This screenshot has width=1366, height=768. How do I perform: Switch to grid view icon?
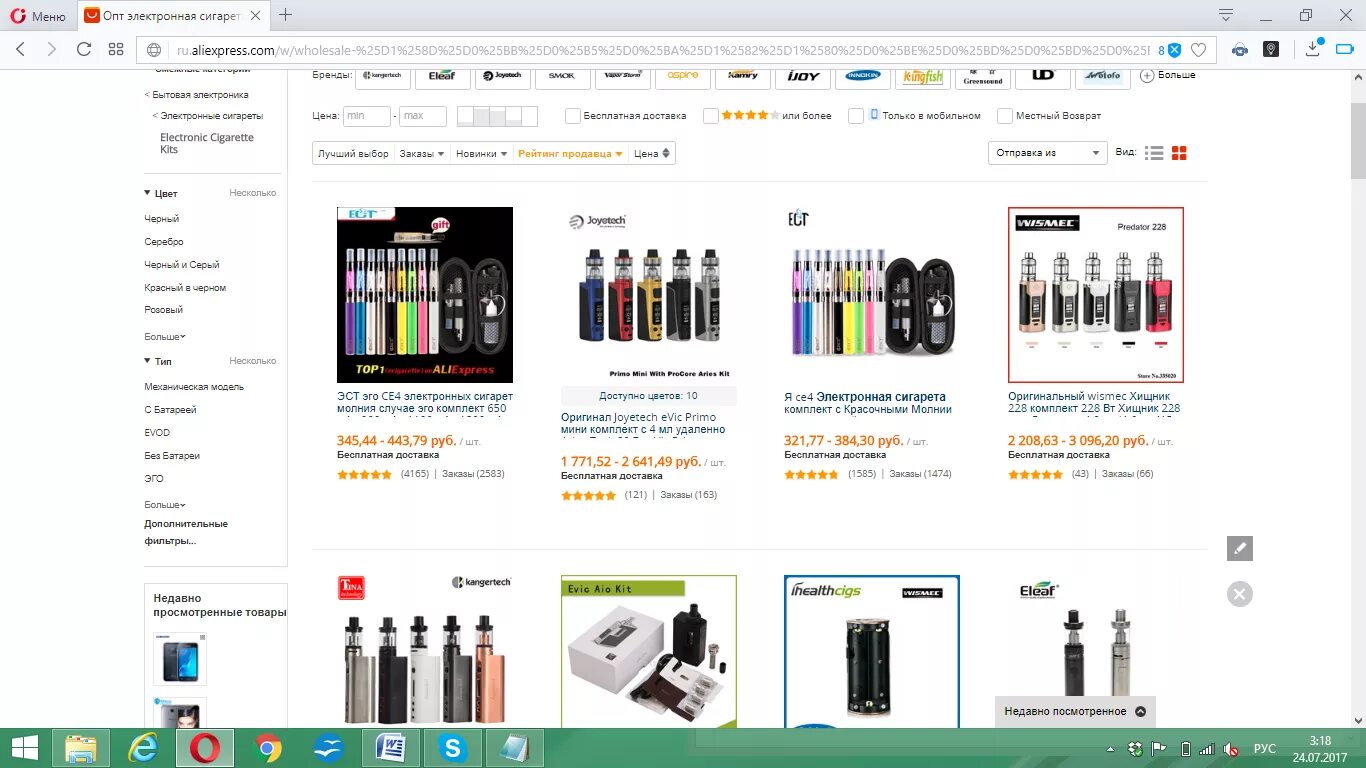1179,153
